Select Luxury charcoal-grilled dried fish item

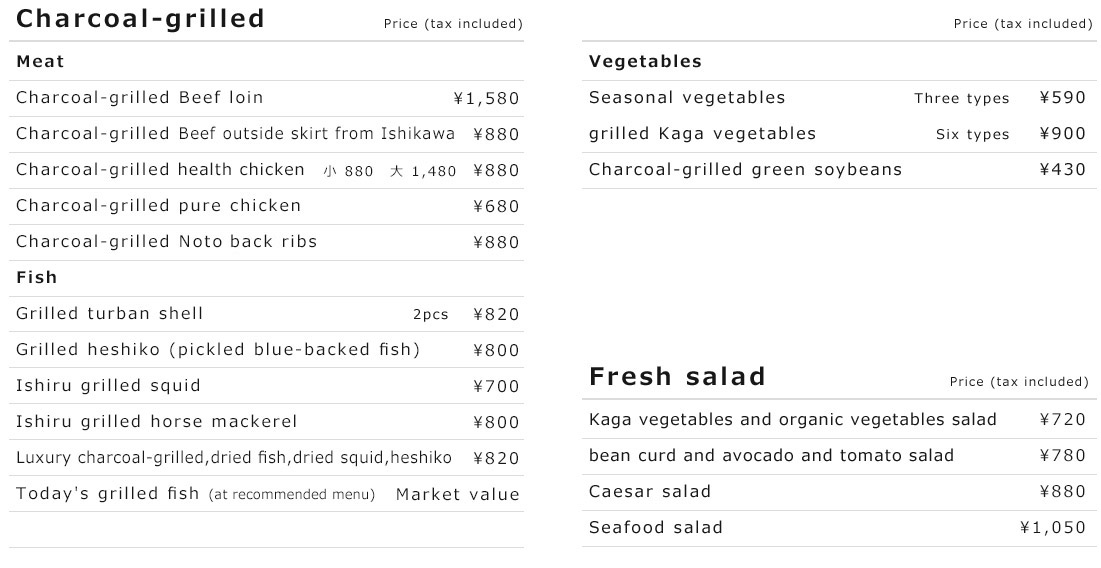234,458
